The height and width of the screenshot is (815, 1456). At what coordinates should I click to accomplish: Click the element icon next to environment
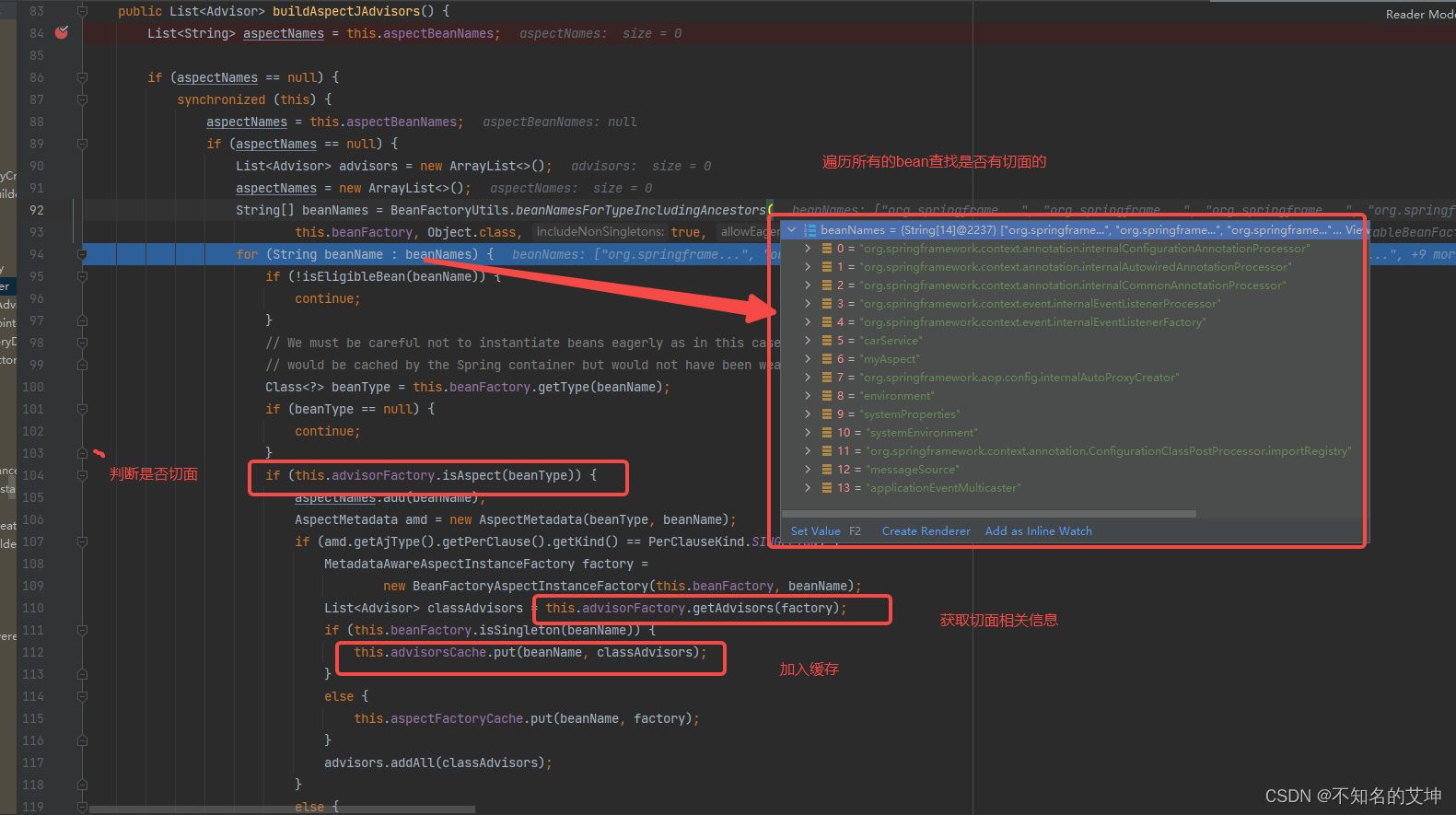(827, 396)
